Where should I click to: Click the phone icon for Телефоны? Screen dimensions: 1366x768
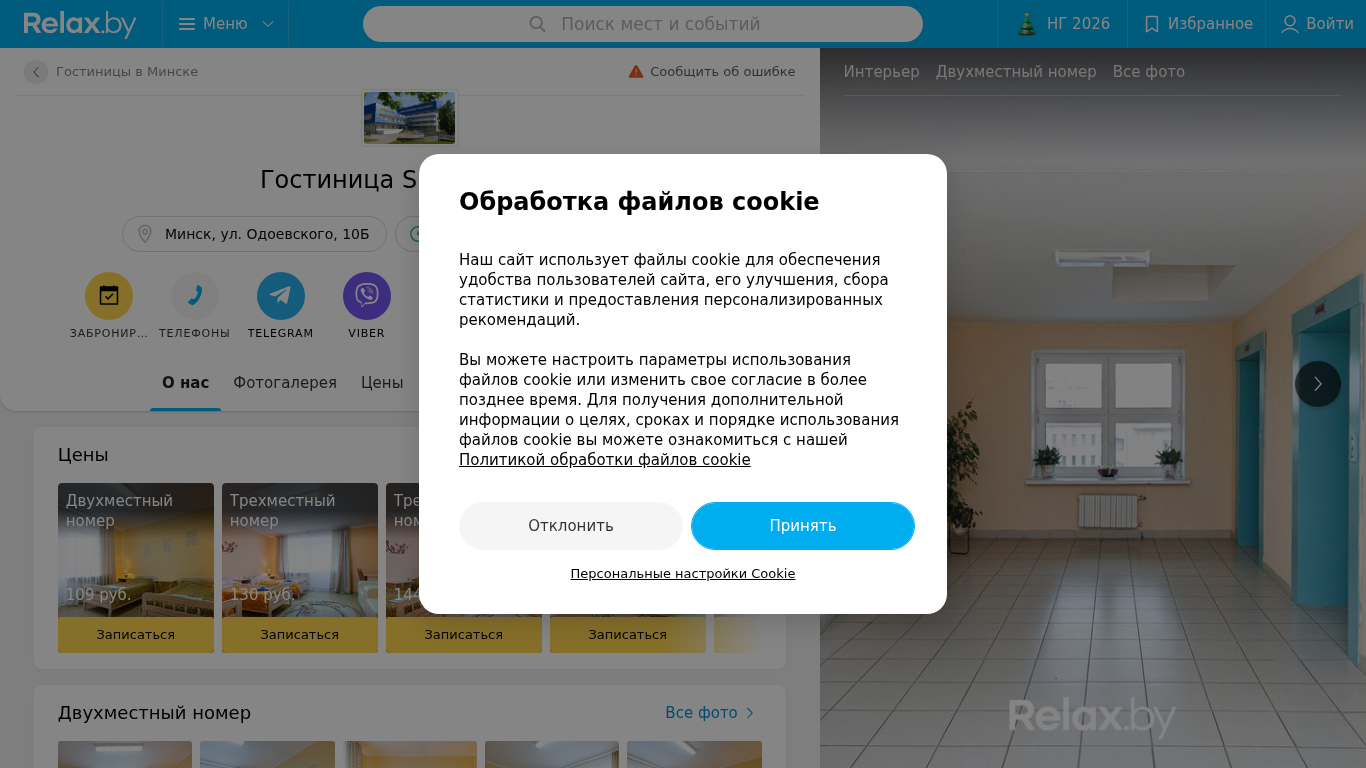coord(195,296)
